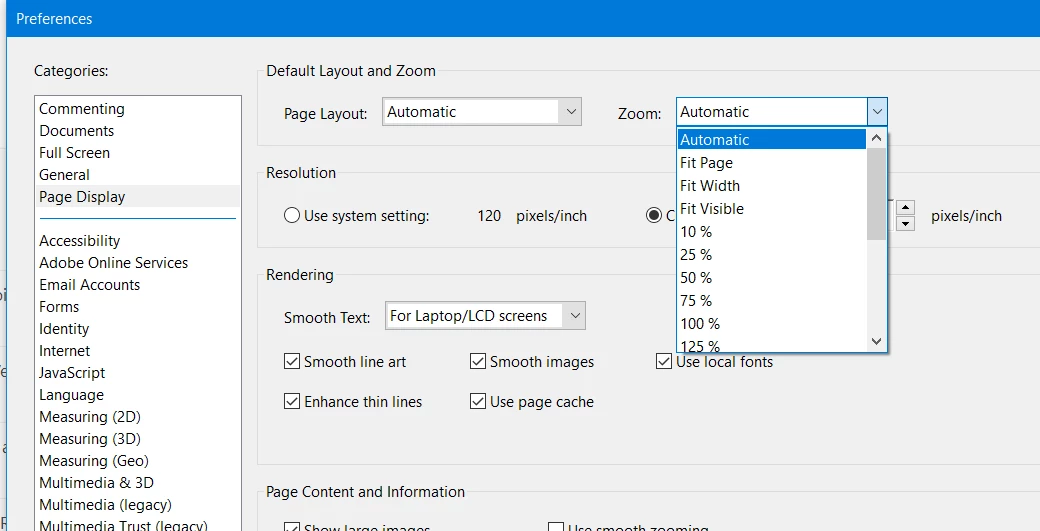
Task: Select Multimedia (legacy) category
Action: click(105, 504)
